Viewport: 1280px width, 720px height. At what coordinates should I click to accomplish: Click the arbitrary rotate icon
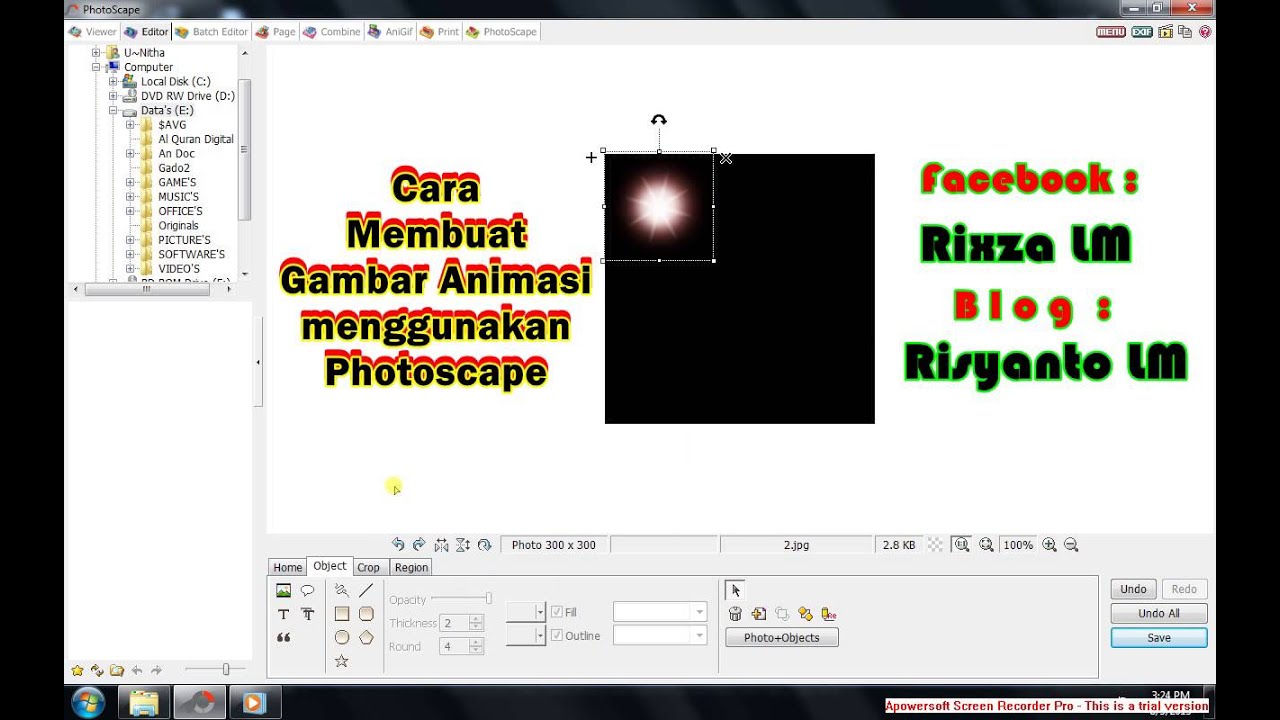pyautogui.click(x=485, y=545)
